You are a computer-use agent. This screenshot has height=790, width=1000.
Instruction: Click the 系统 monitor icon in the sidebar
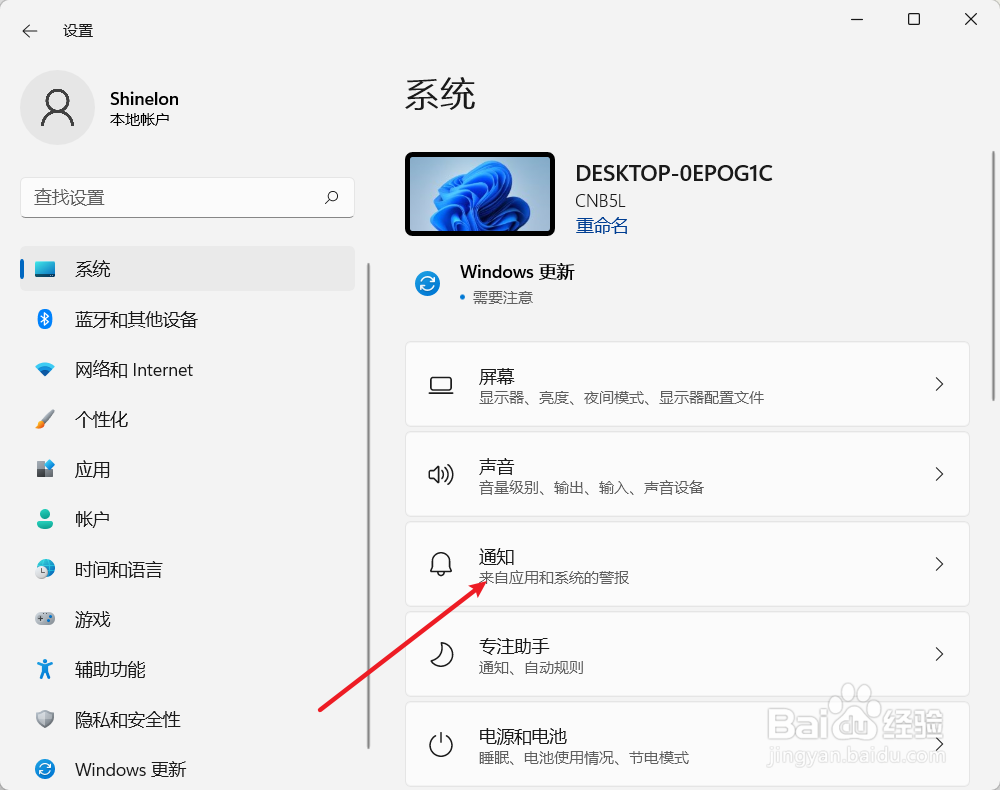(45, 269)
